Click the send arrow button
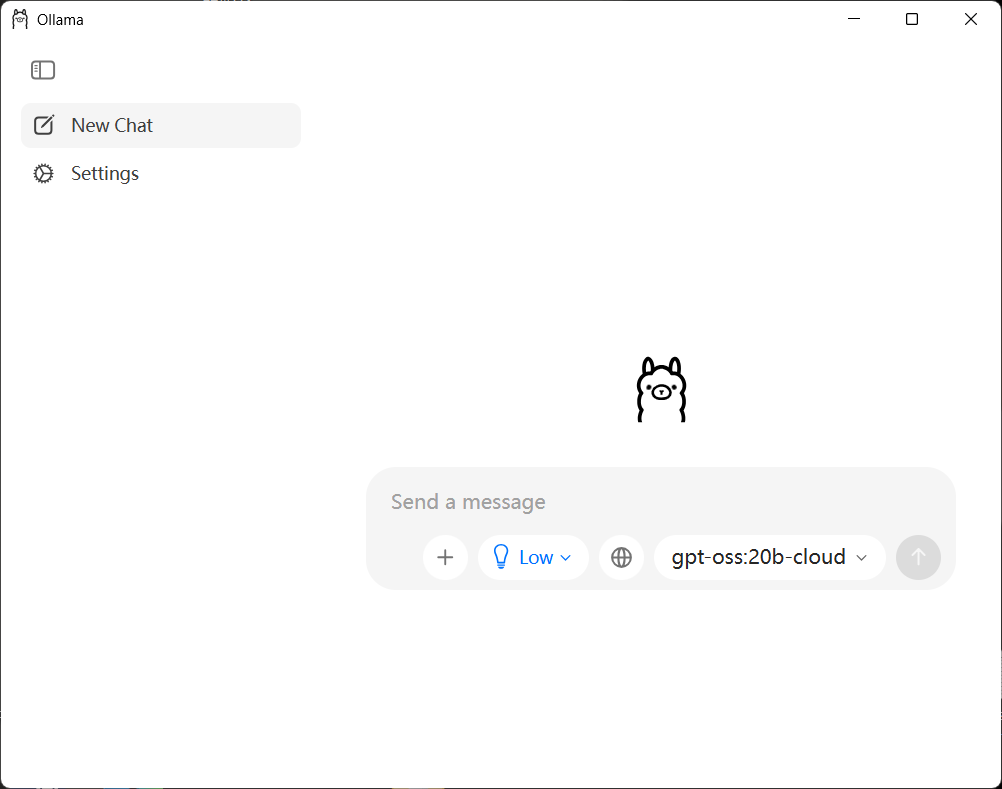Screen dimensions: 1002x789 tap(918, 558)
